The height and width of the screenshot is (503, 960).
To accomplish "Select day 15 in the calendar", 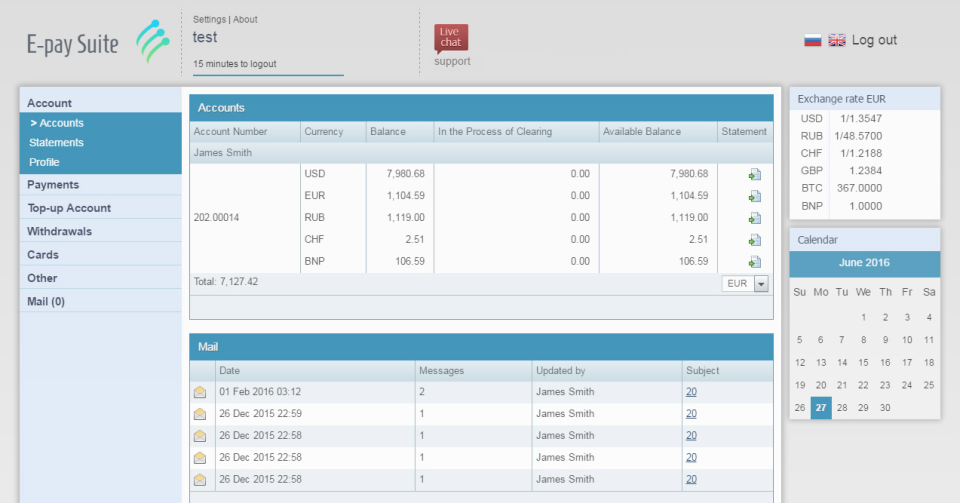I will point(863,363).
